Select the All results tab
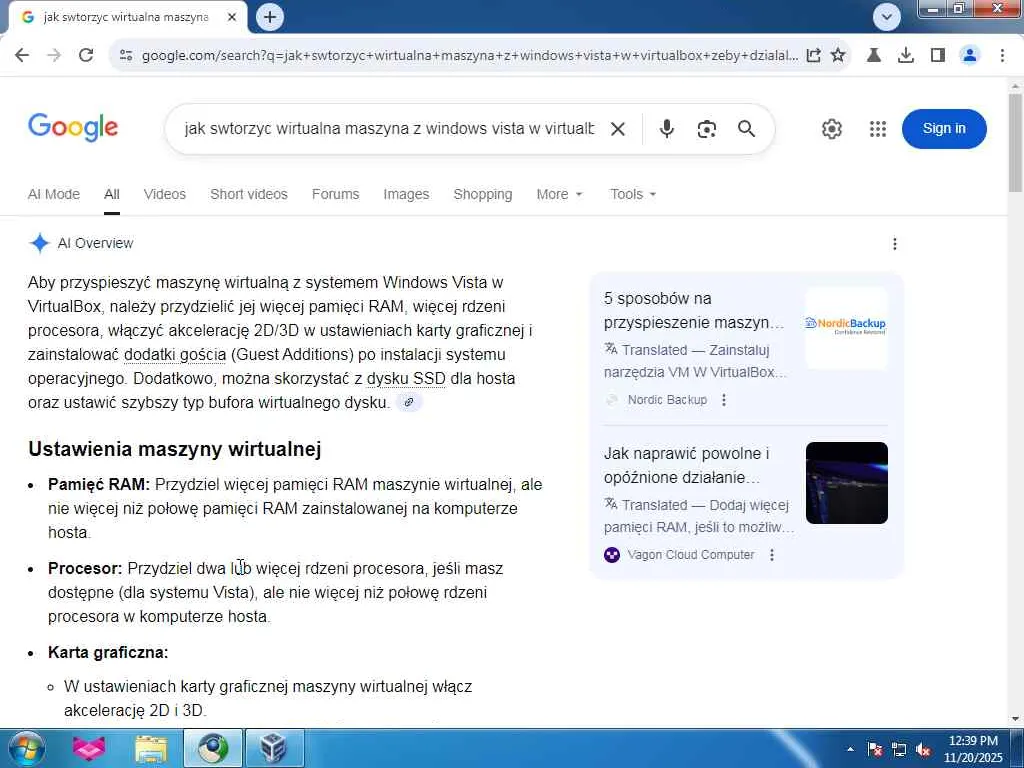The width and height of the screenshot is (1024, 768). (x=112, y=194)
